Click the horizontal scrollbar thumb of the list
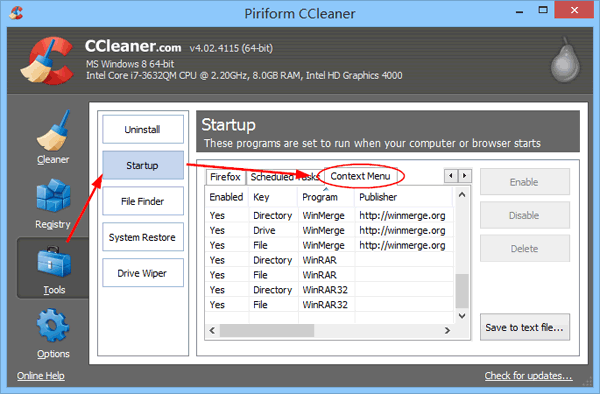 (x=267, y=330)
